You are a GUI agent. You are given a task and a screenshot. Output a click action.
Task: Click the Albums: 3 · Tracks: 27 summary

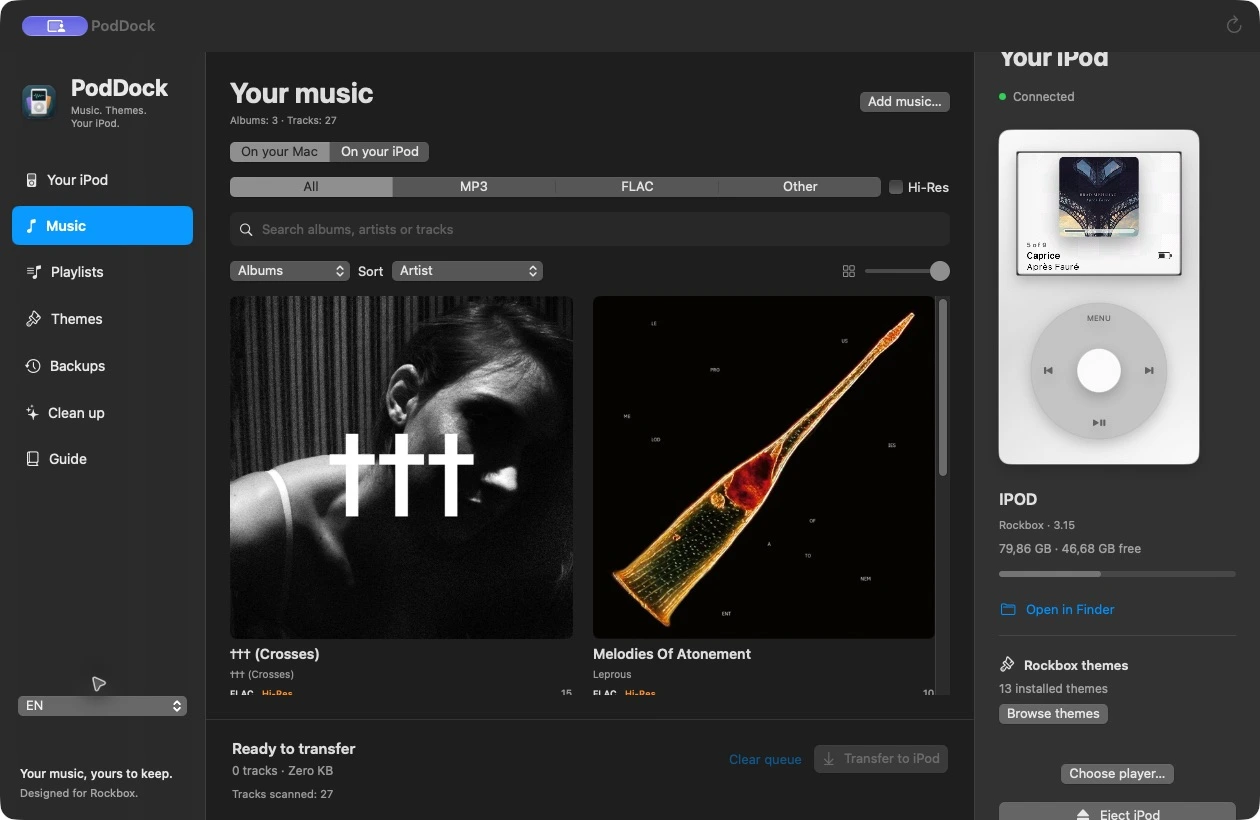[283, 121]
